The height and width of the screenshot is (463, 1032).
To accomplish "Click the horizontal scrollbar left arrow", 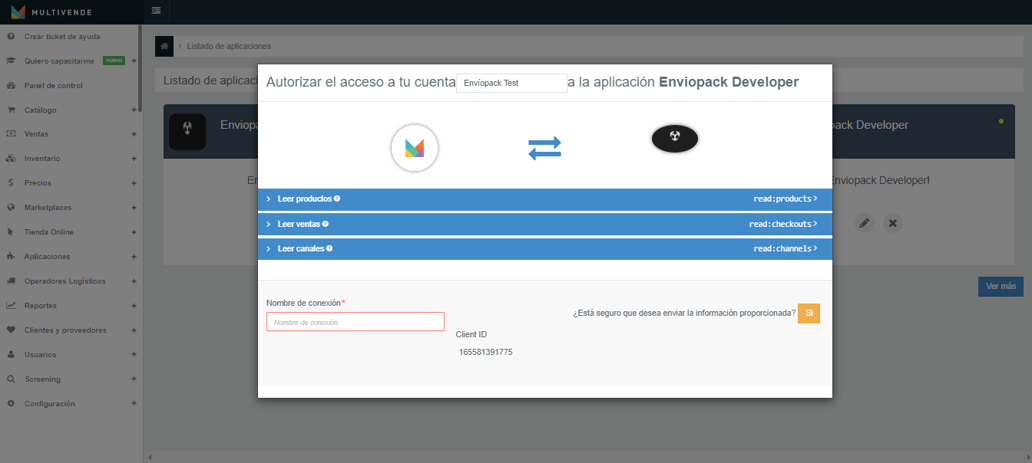I will 149,457.
